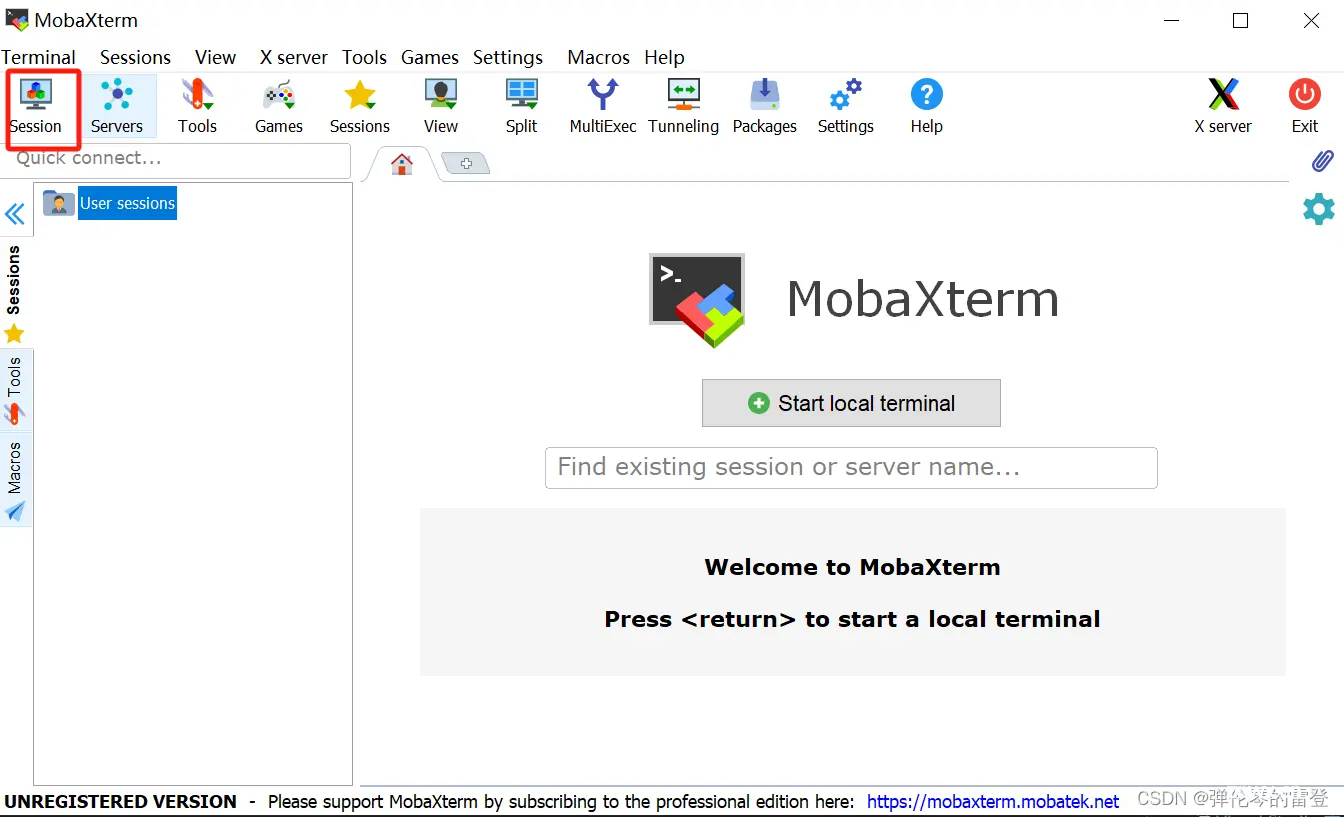Open the Tools menu in menu bar
Viewport: 1344px width, 817px height.
click(364, 57)
